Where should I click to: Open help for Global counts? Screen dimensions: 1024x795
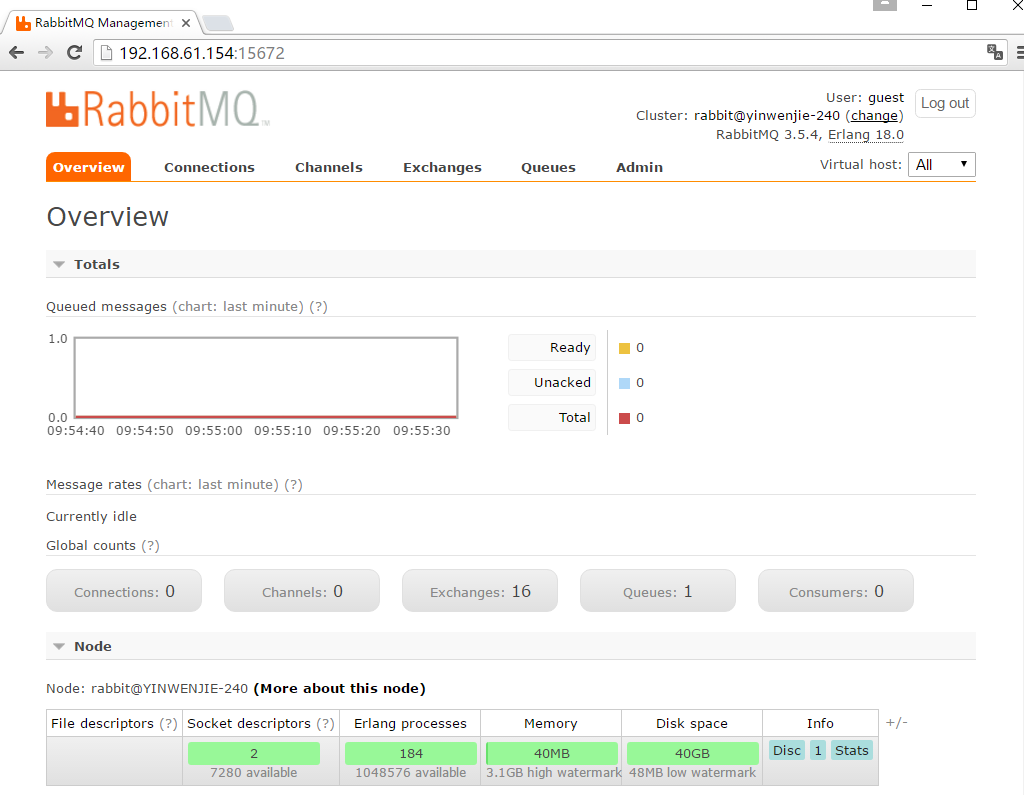click(x=150, y=545)
